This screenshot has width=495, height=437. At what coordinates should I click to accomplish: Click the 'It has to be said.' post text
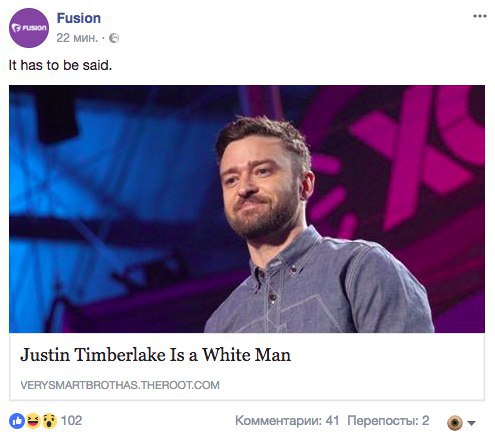point(60,65)
